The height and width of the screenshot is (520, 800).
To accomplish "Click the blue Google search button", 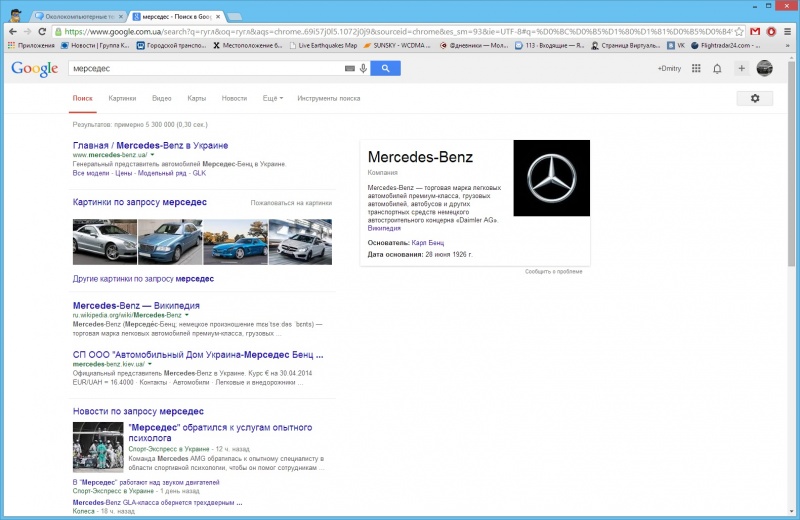I will [385, 68].
